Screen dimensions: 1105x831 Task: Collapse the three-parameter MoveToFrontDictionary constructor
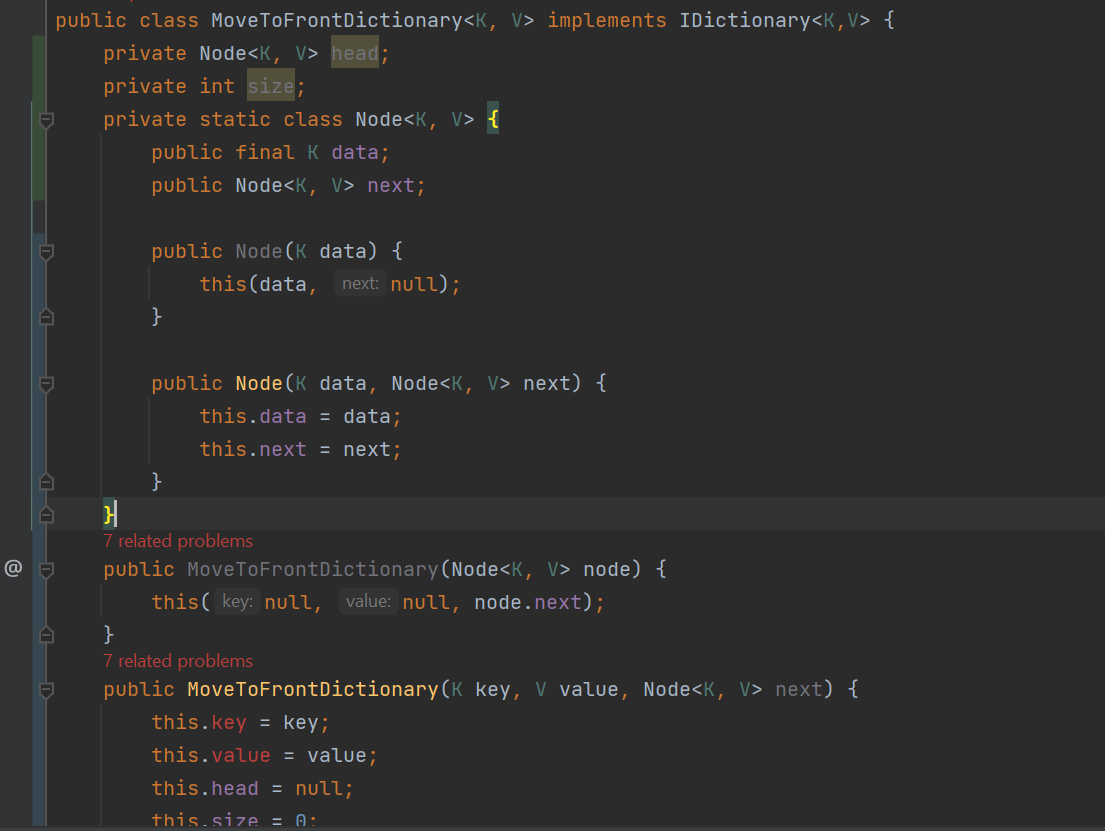point(45,690)
